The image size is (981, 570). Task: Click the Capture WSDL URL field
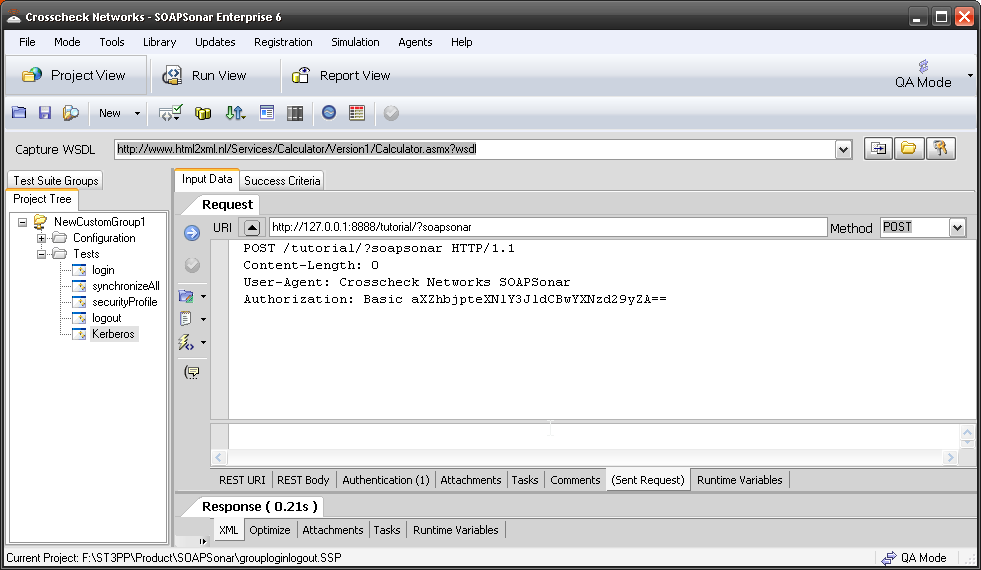[474, 149]
